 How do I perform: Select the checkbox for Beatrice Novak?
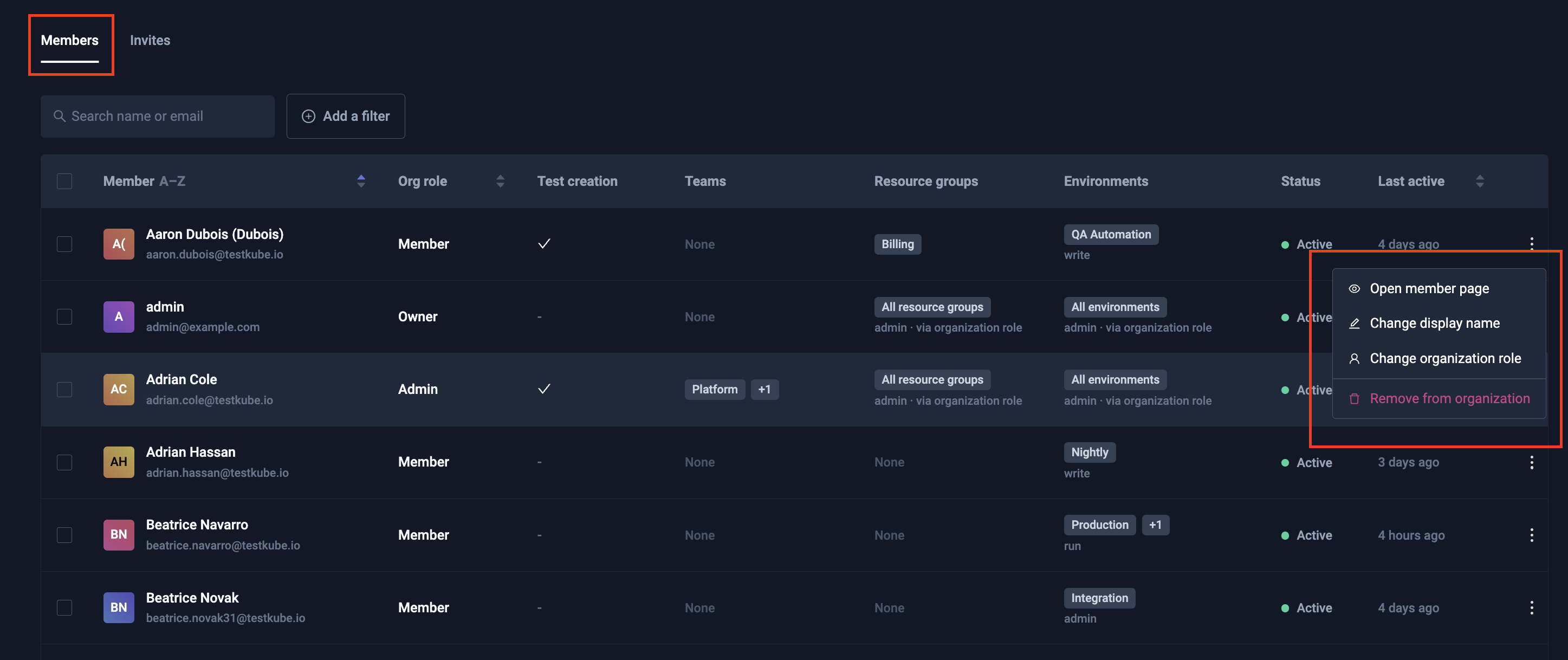[64, 607]
